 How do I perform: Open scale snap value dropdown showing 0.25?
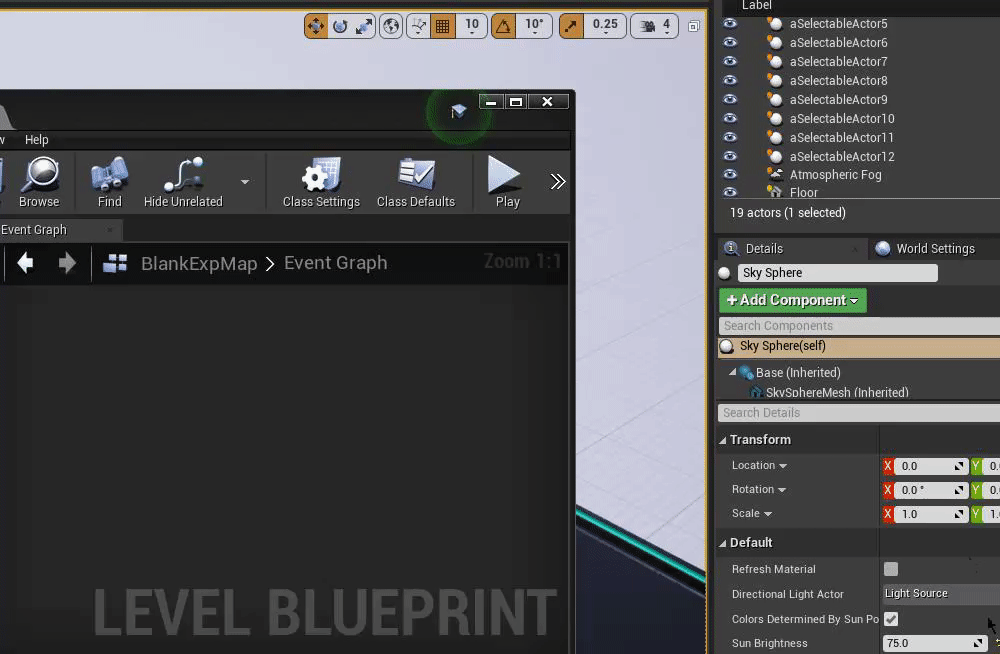[605, 26]
